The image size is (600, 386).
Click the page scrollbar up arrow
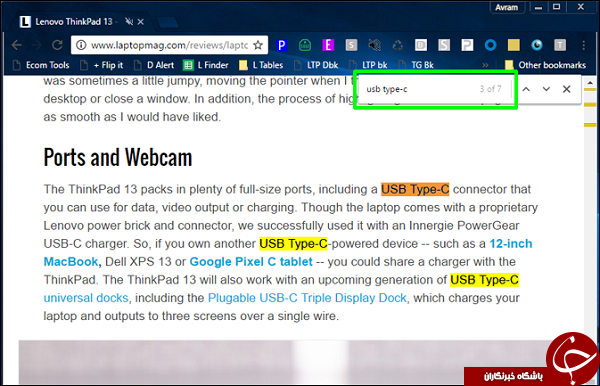(x=590, y=83)
